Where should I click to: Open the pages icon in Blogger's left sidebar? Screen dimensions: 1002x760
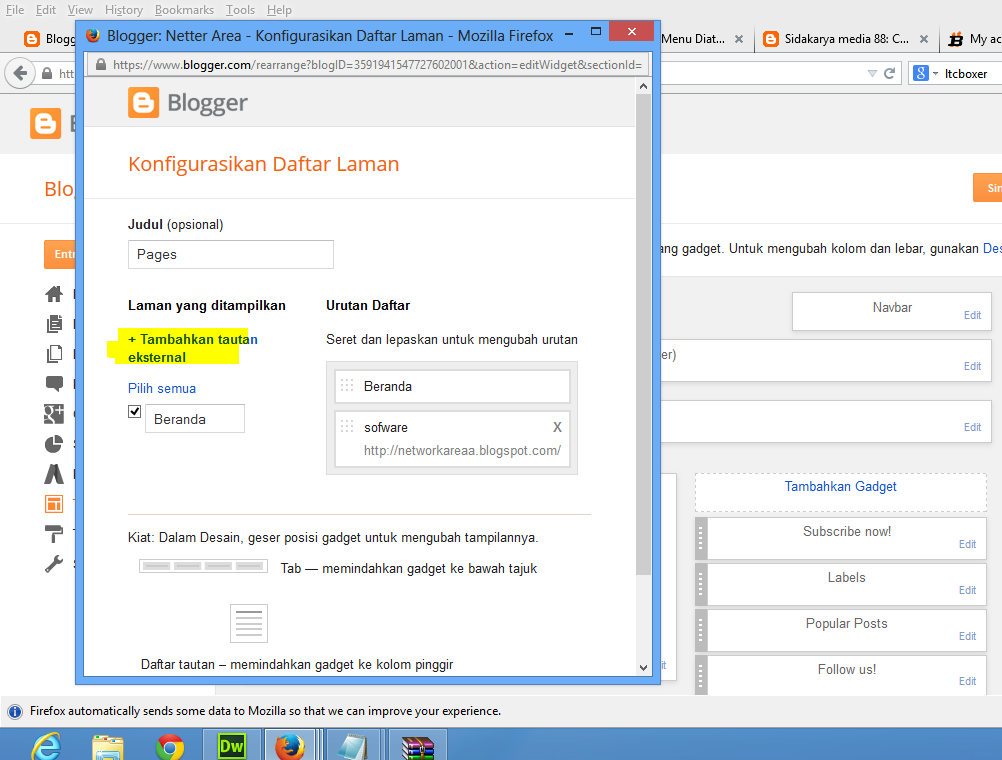click(54, 353)
